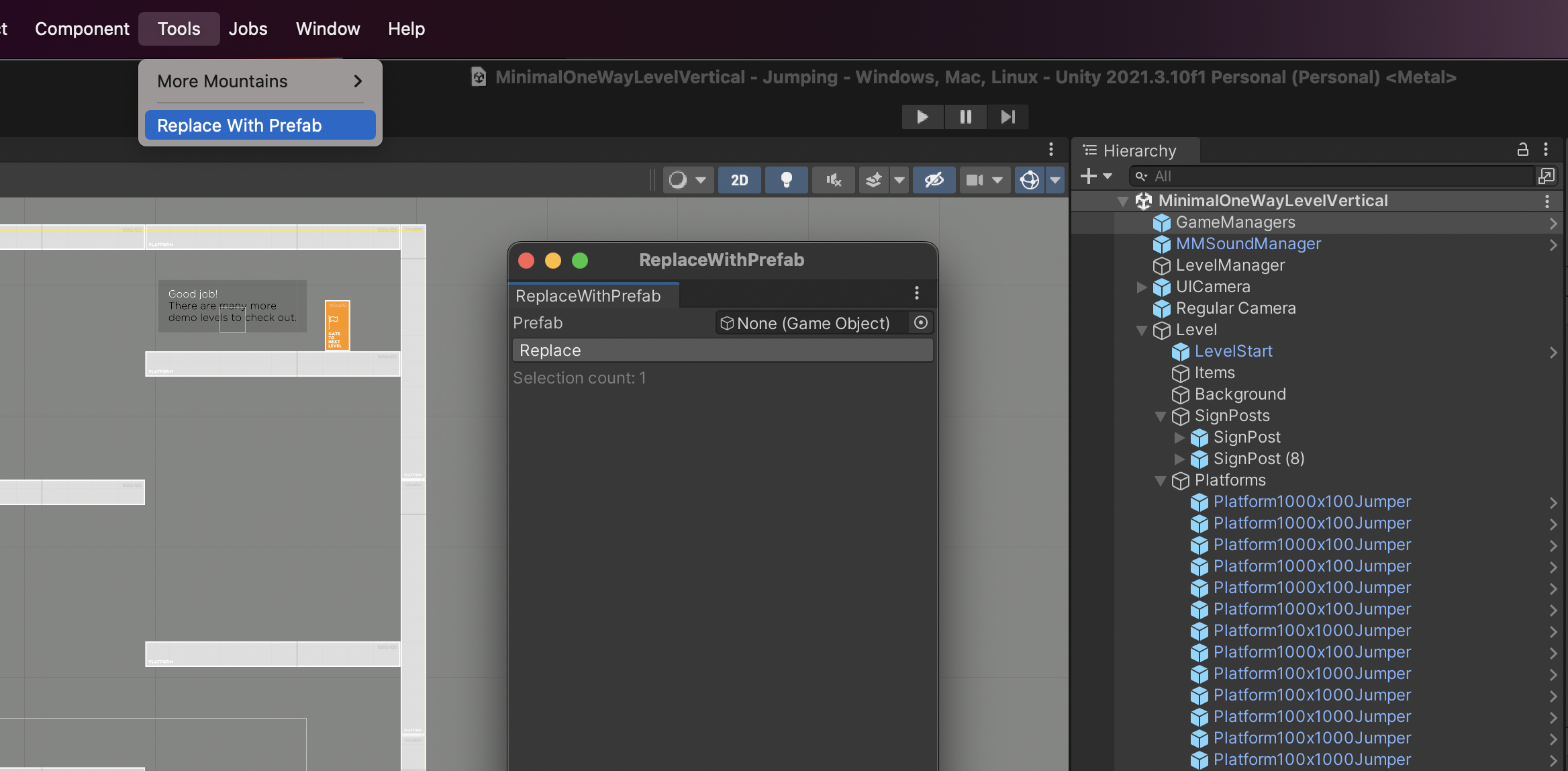
Task: Open the Hierarchy create plus dropdown
Action: click(x=1096, y=177)
